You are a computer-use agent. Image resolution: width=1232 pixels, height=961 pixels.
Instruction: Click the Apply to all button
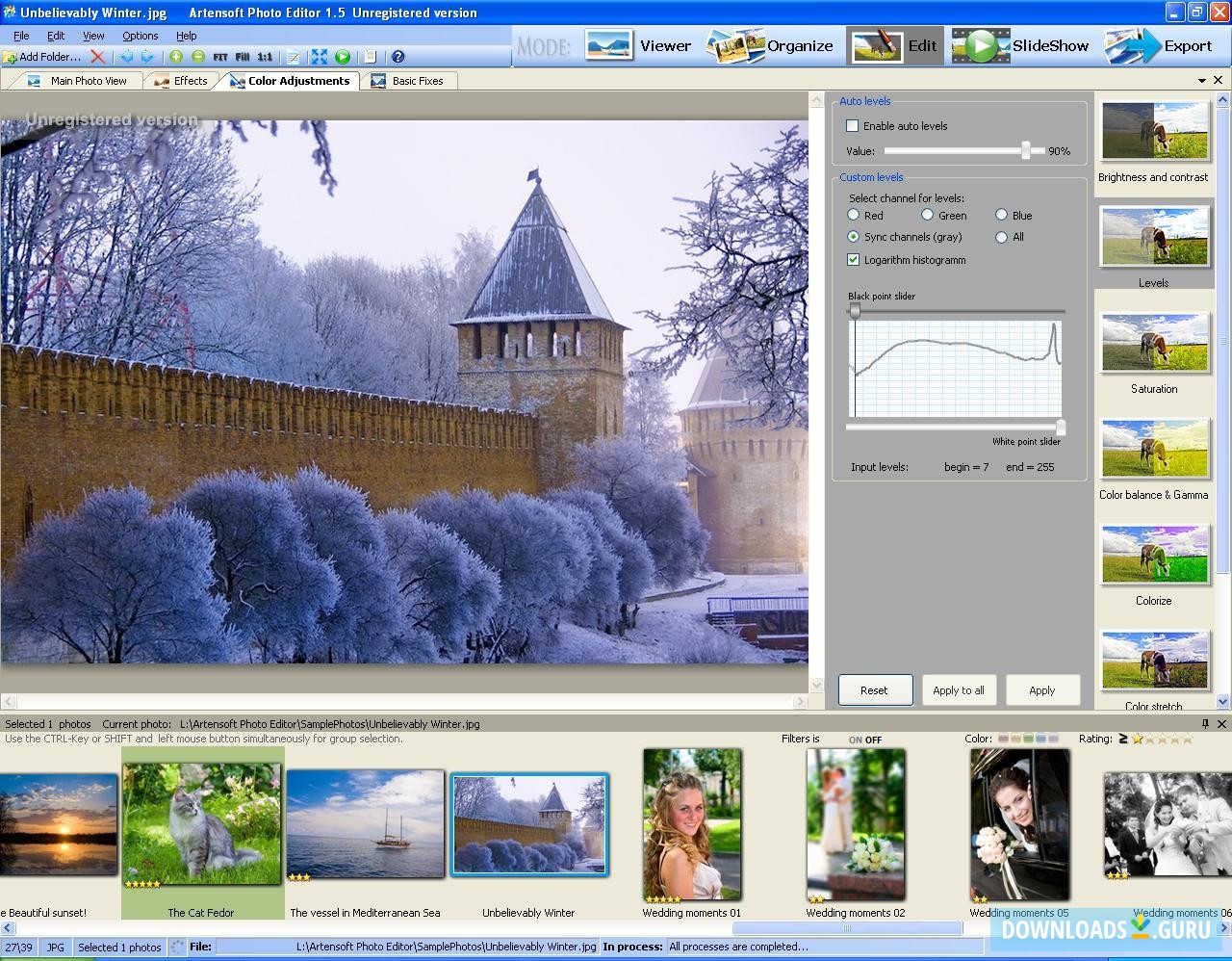pos(959,689)
